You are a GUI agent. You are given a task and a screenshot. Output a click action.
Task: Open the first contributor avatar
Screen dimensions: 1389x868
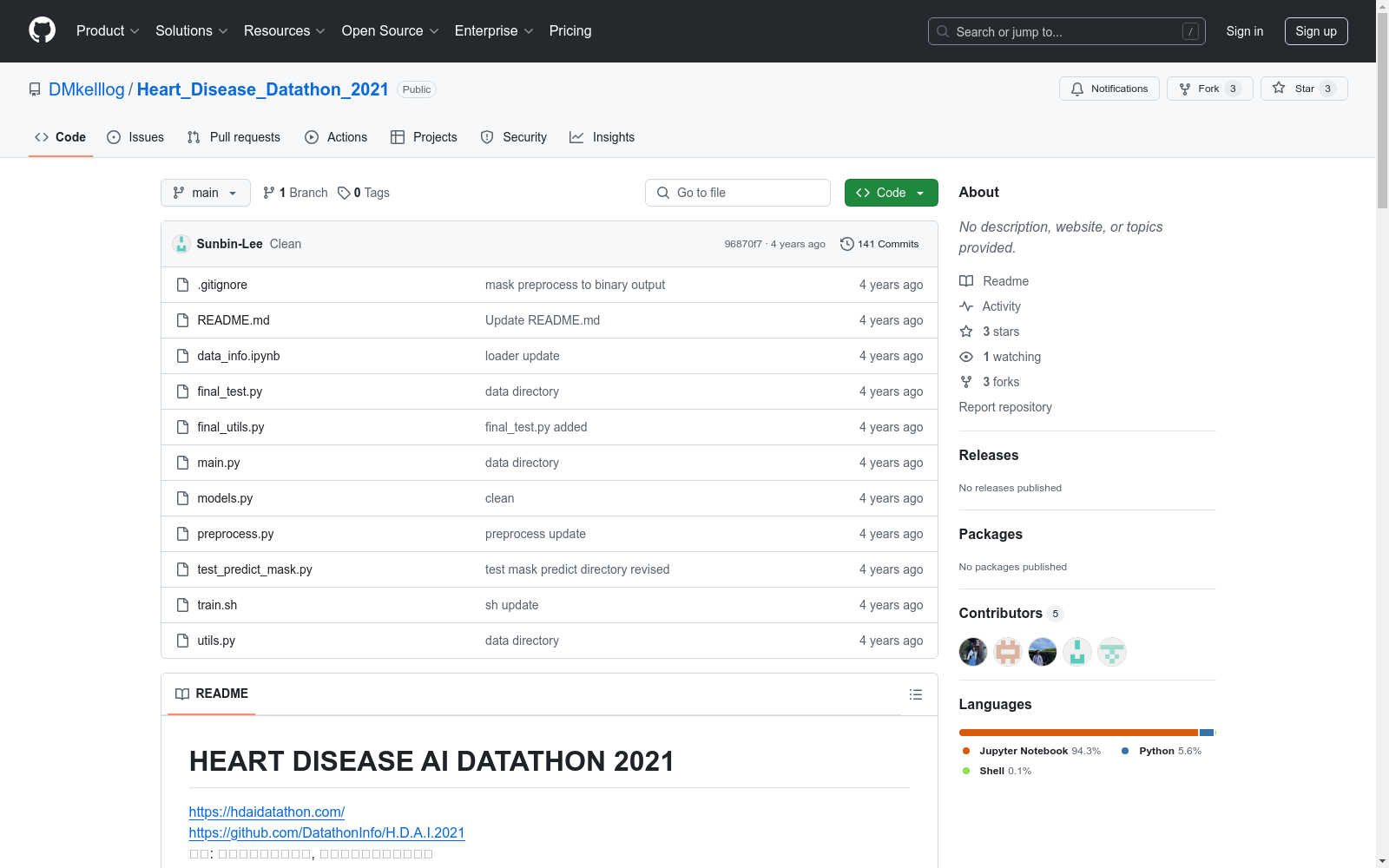[x=973, y=652]
